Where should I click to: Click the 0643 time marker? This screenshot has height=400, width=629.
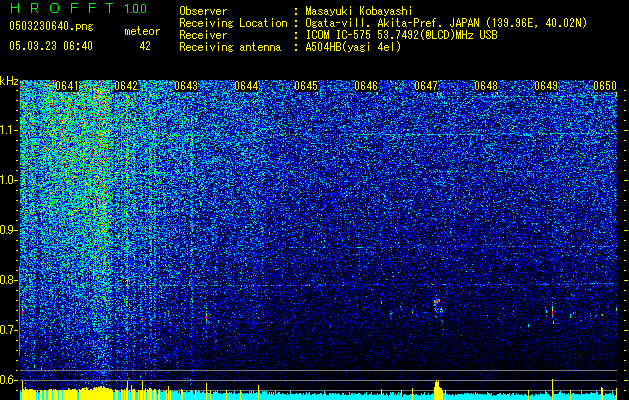tap(186, 86)
